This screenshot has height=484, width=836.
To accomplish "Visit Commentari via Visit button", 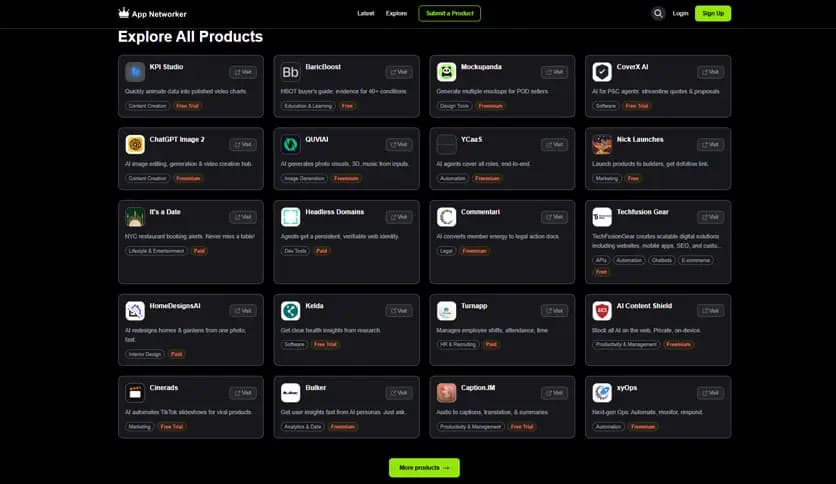I will [x=554, y=217].
